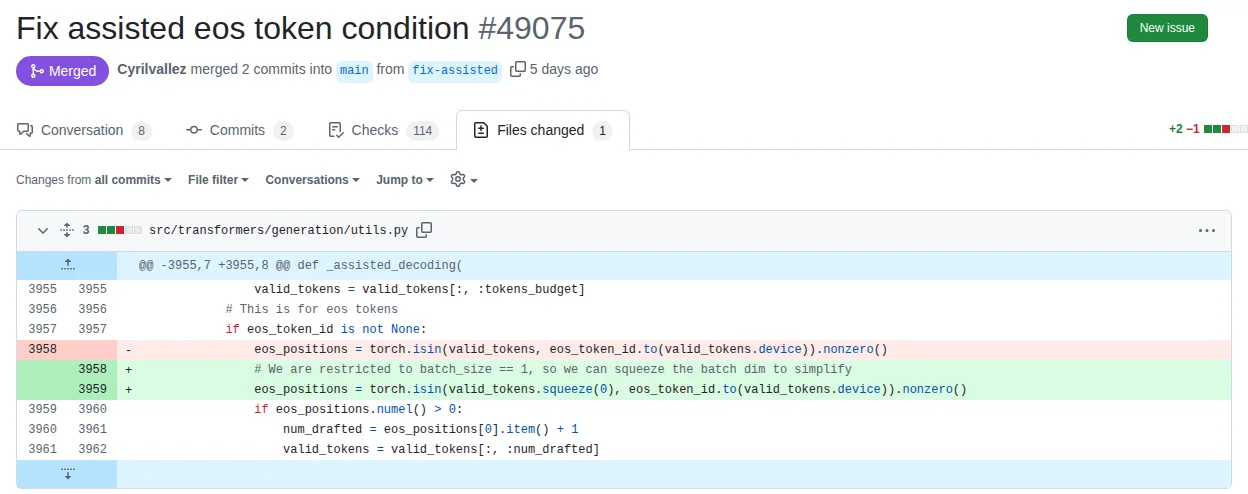Copy the fix-assisted branch name

tap(517, 70)
